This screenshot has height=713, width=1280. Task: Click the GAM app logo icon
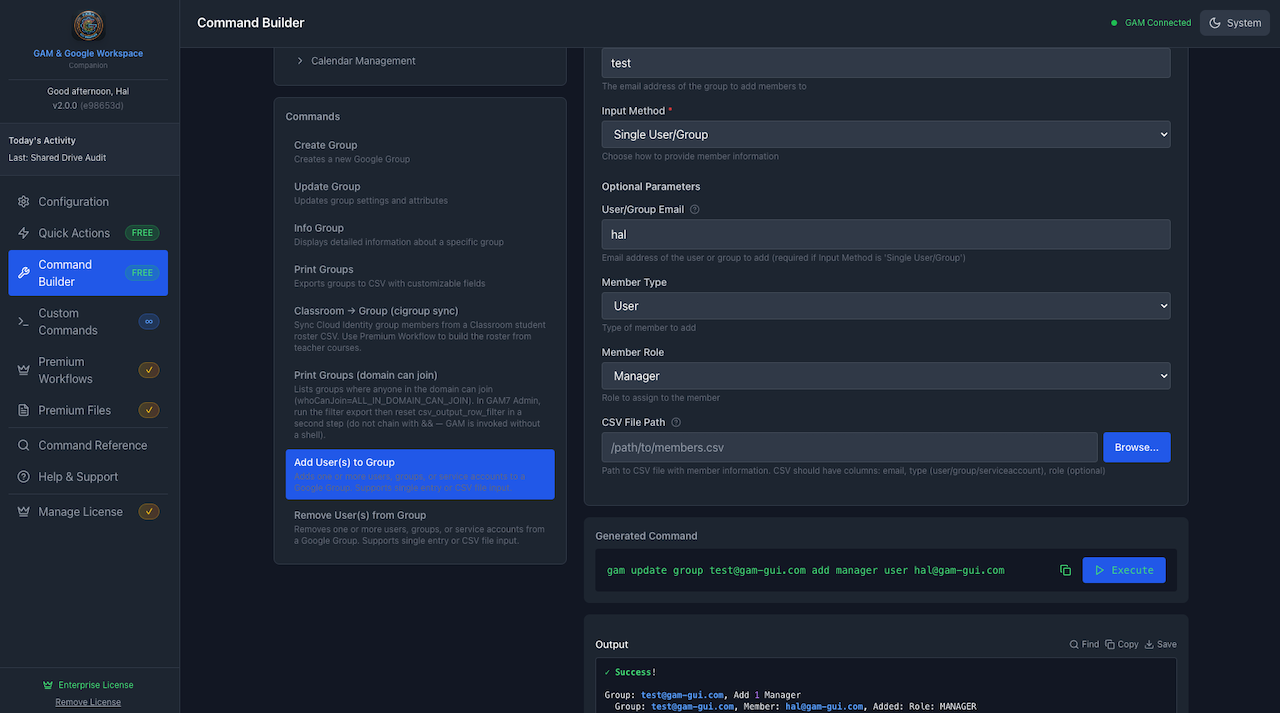pos(88,26)
